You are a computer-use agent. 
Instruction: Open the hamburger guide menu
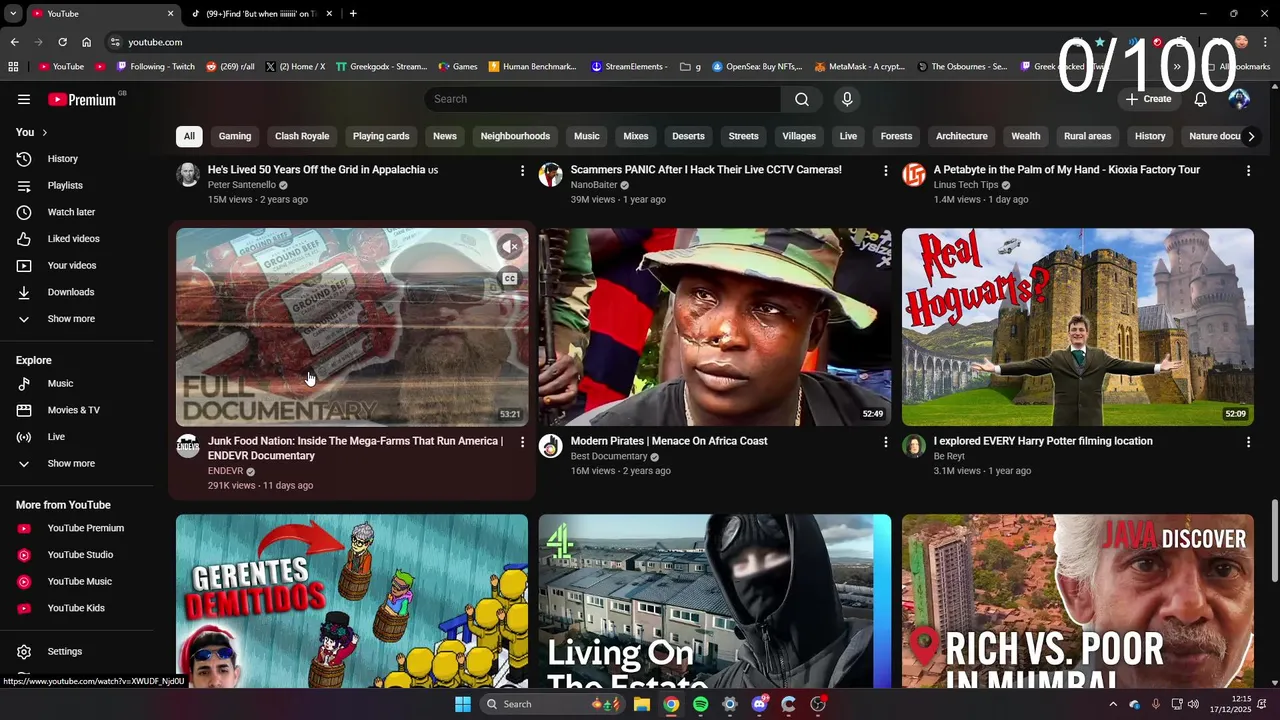pyautogui.click(x=24, y=99)
